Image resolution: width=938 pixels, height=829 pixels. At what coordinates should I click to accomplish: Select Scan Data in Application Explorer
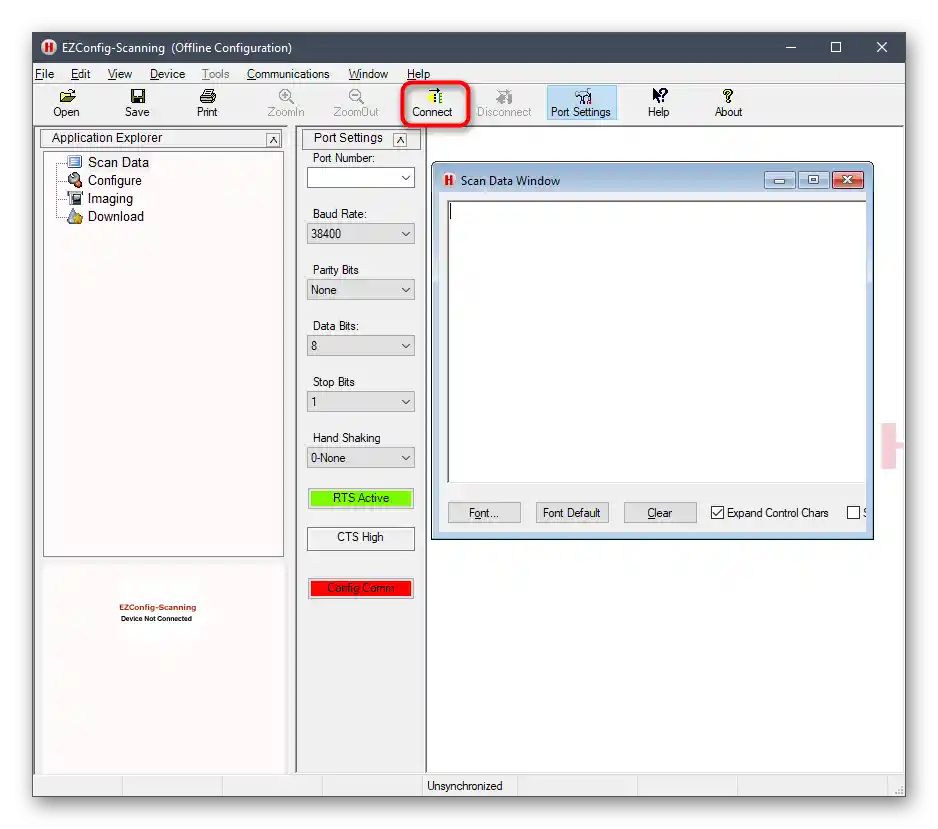coord(118,162)
